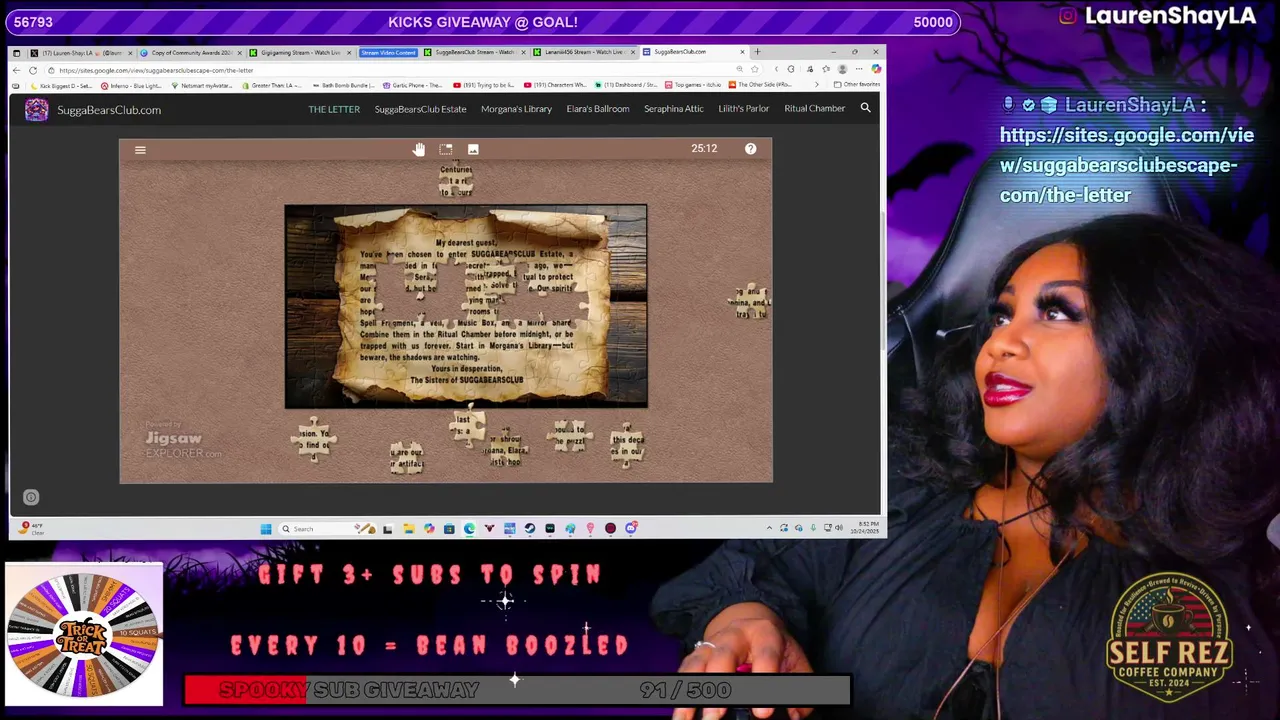Expand the Other favorites folder
The height and width of the screenshot is (720, 1280).
(857, 85)
